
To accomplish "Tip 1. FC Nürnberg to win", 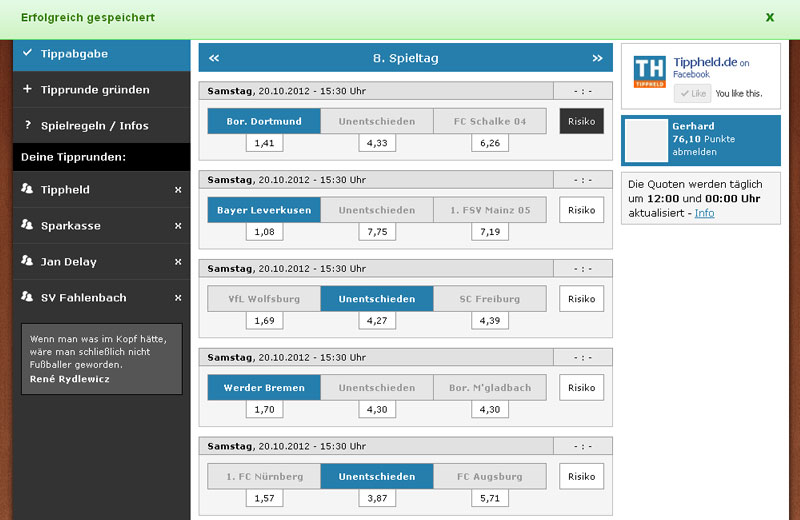I will 264,476.
